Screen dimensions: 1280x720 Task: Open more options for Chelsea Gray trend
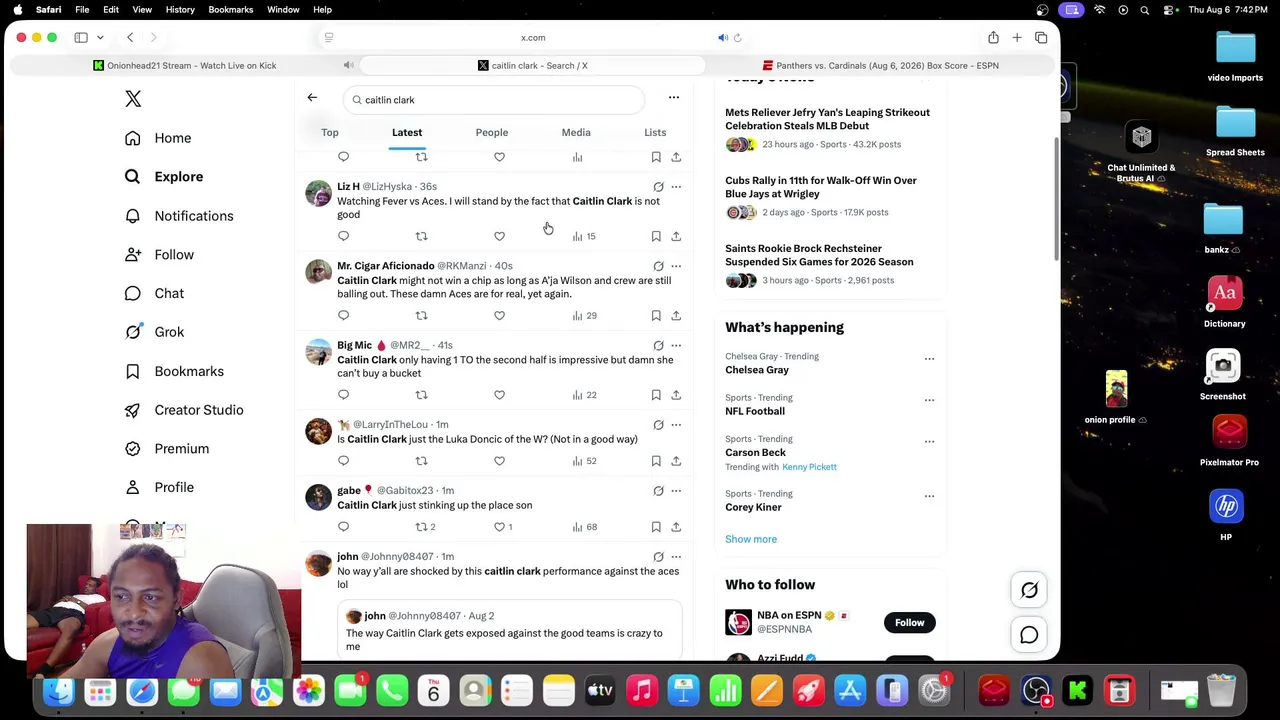click(x=929, y=359)
